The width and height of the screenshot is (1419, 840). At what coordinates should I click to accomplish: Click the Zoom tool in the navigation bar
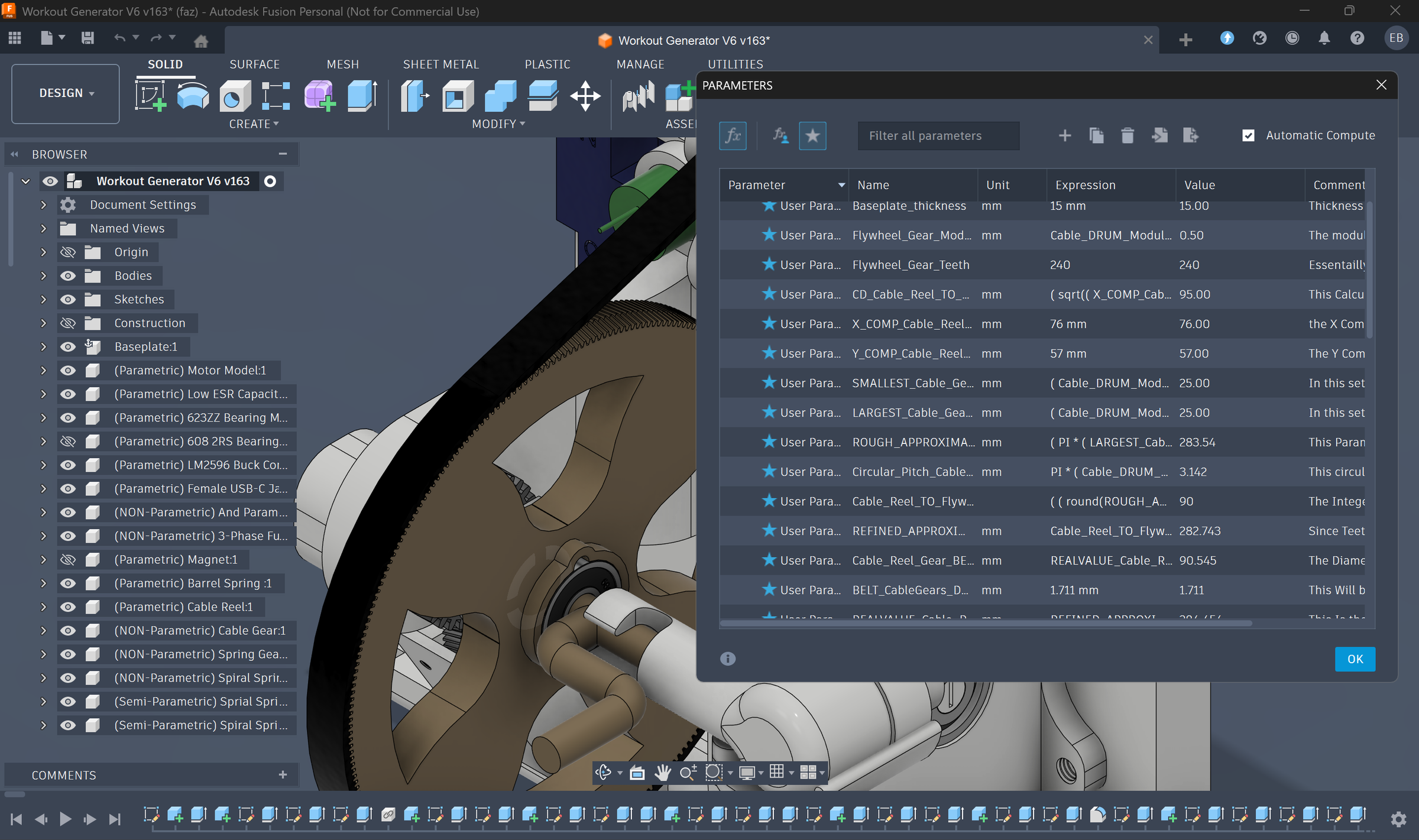point(688,772)
